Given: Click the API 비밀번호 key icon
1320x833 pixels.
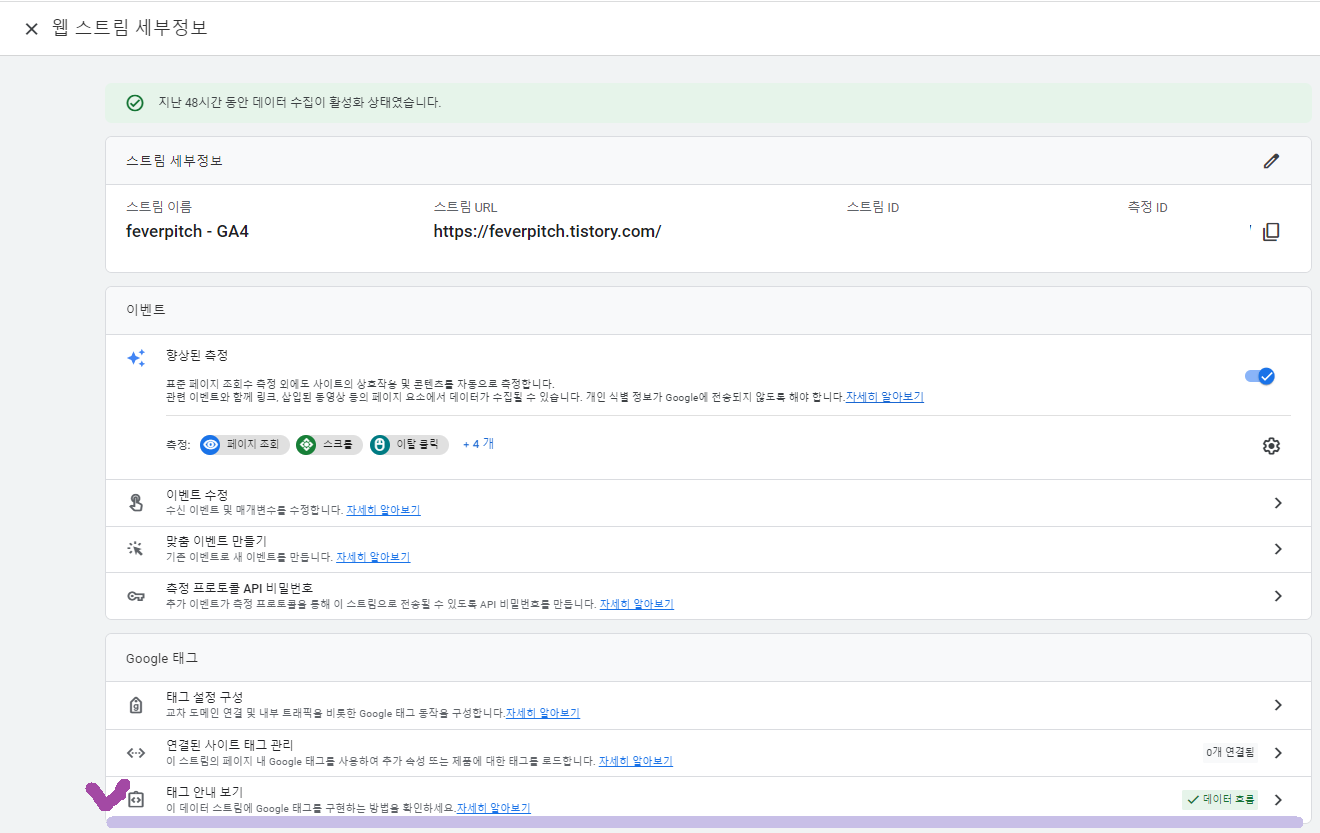Looking at the screenshot, I should (137, 596).
